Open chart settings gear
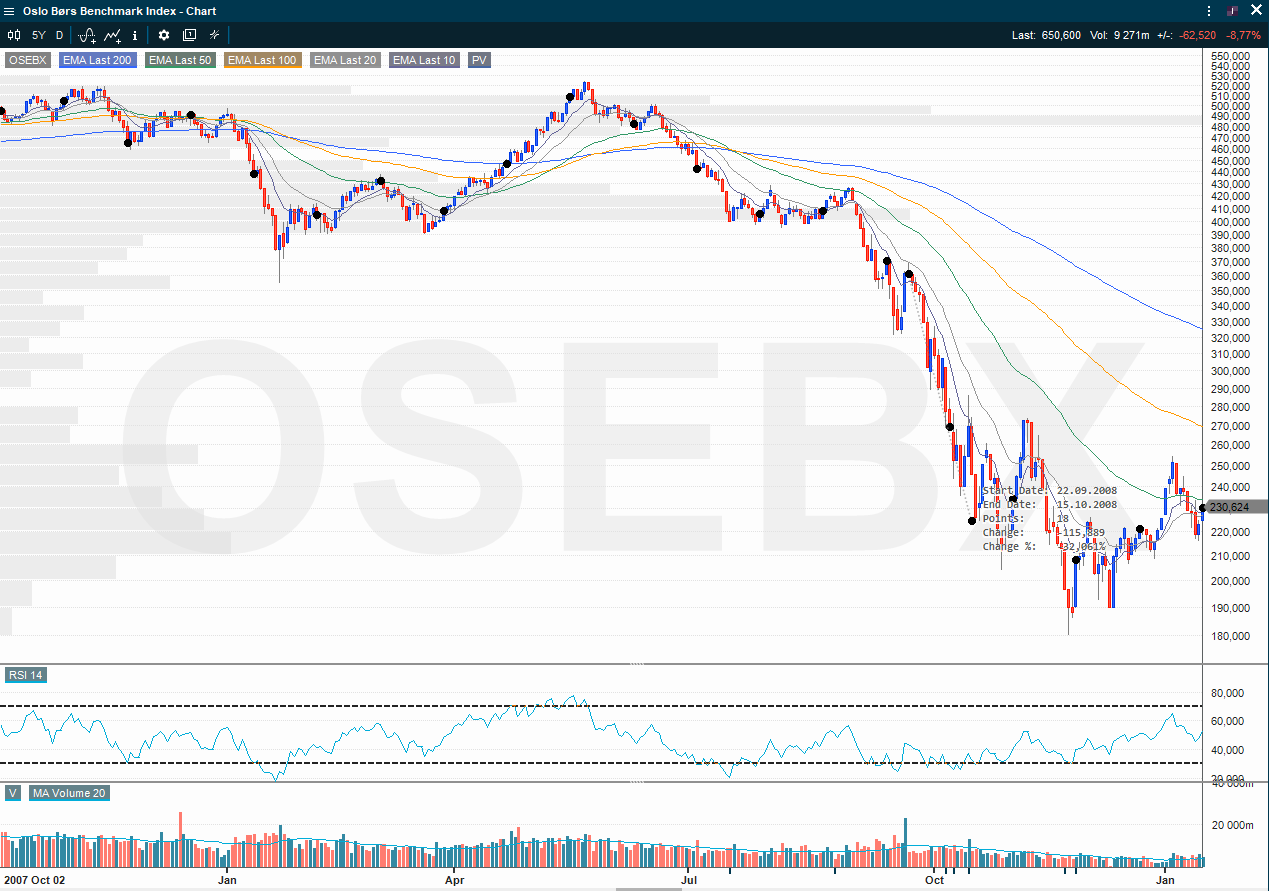1269x891 pixels. point(164,35)
